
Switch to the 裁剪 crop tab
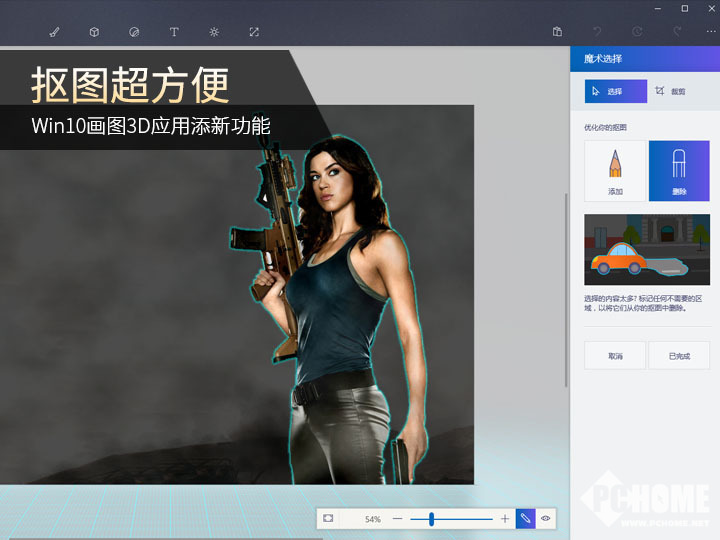click(x=671, y=91)
